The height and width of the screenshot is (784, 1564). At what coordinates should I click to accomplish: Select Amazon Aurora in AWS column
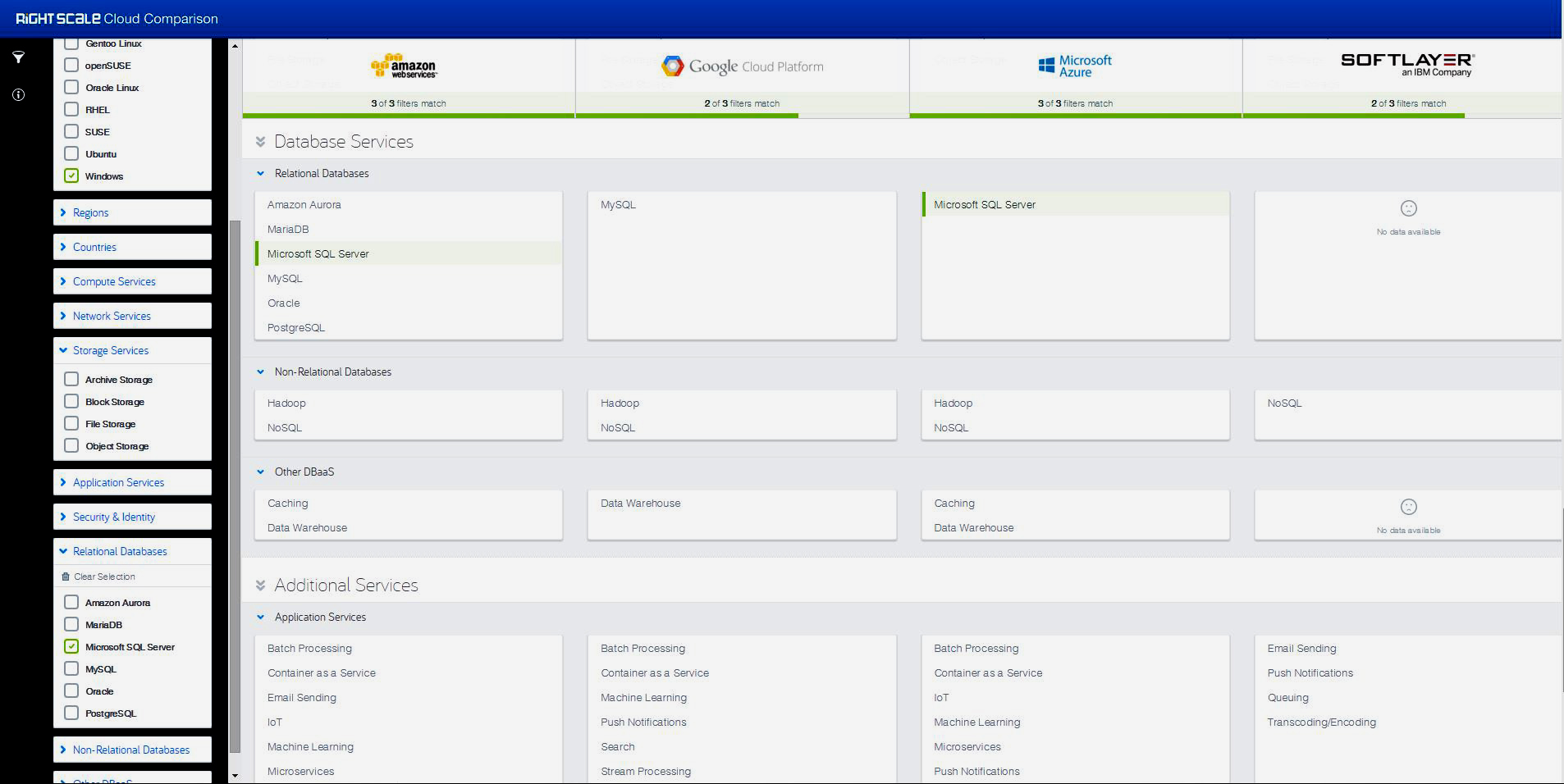coord(304,205)
